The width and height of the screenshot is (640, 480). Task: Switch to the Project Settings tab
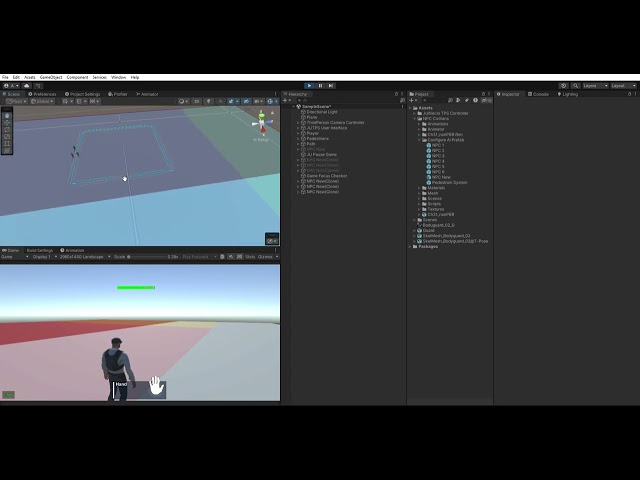[x=82, y=94]
